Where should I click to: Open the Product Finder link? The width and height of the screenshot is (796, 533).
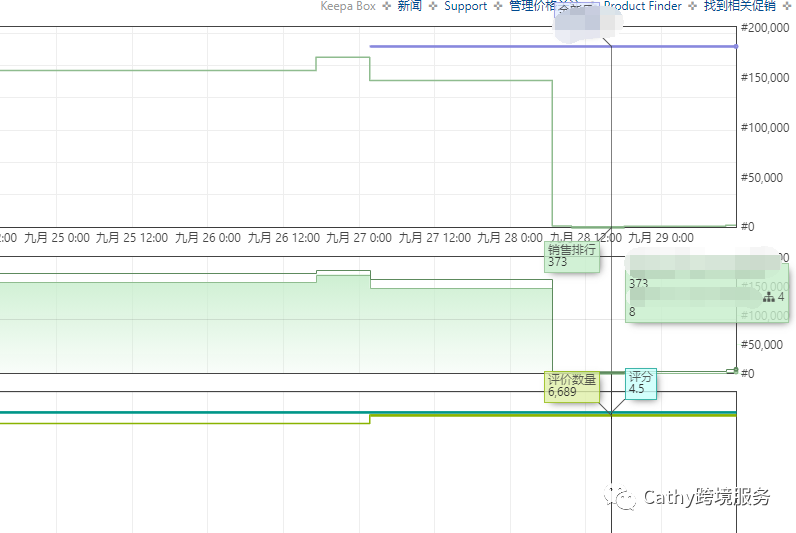(643, 6)
